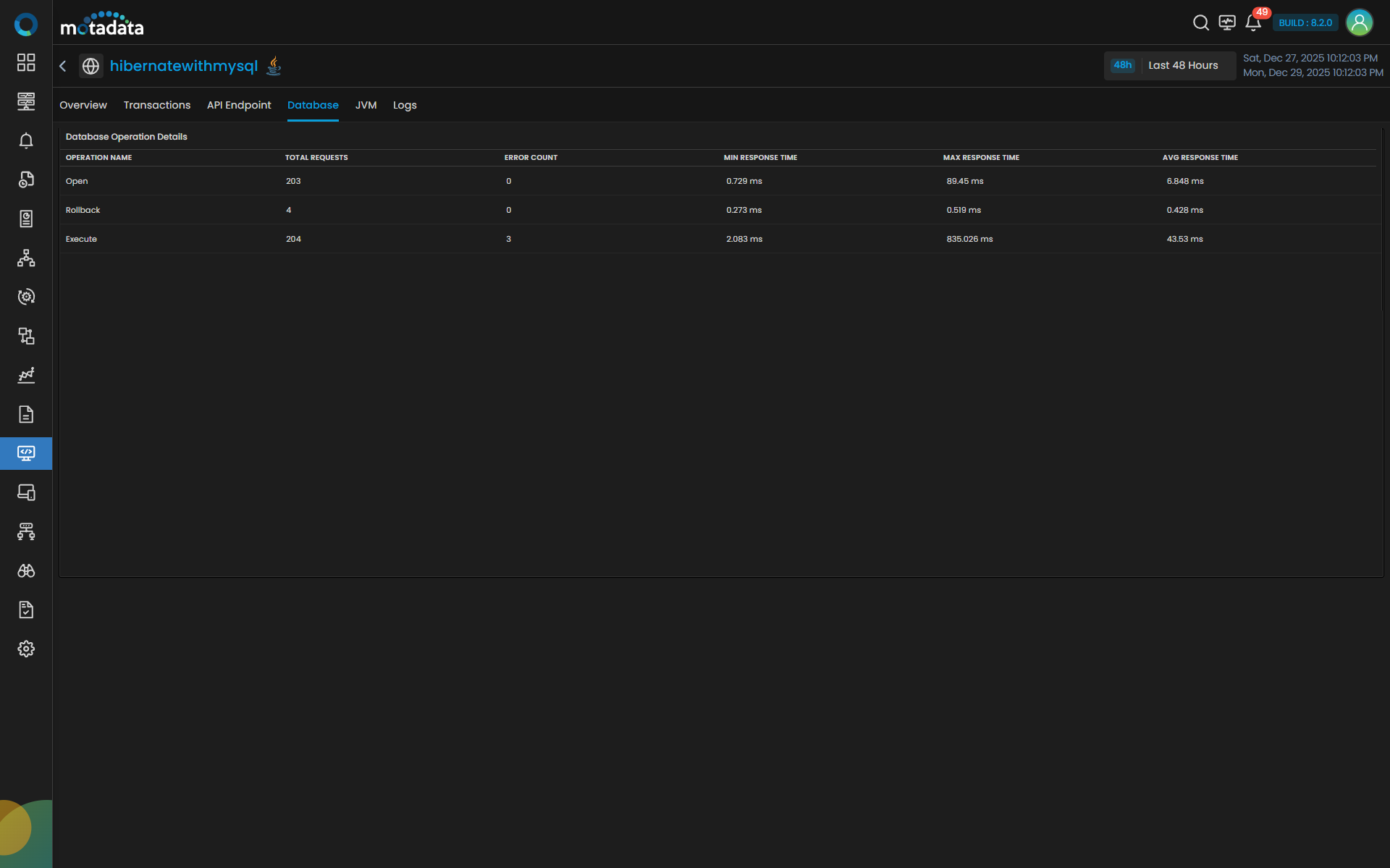
Task: Switch to the Transactions tab
Action: [157, 106]
